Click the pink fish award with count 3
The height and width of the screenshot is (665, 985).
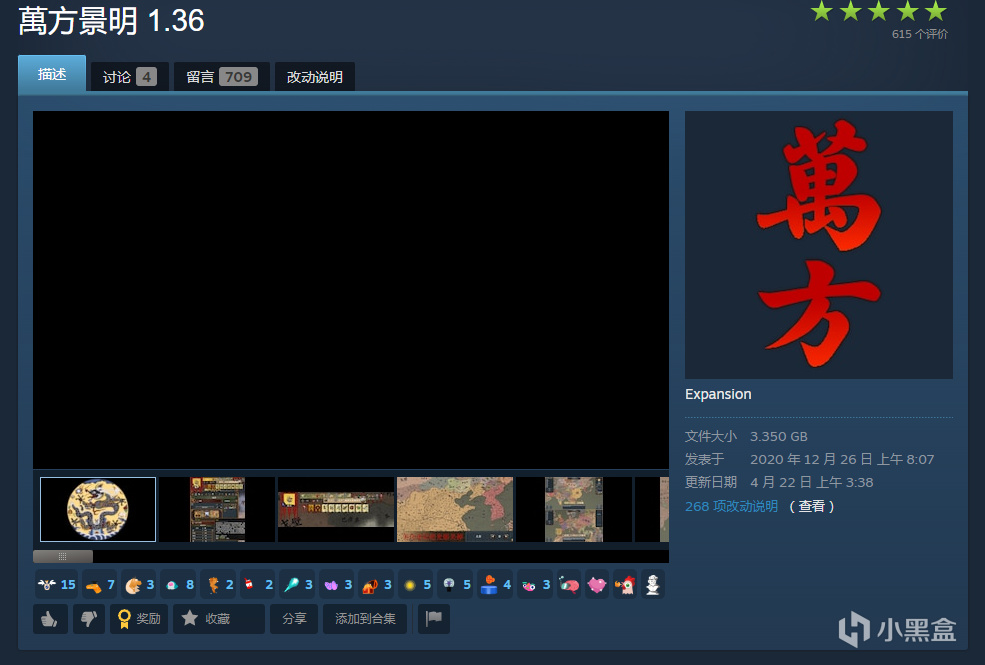pos(535,585)
